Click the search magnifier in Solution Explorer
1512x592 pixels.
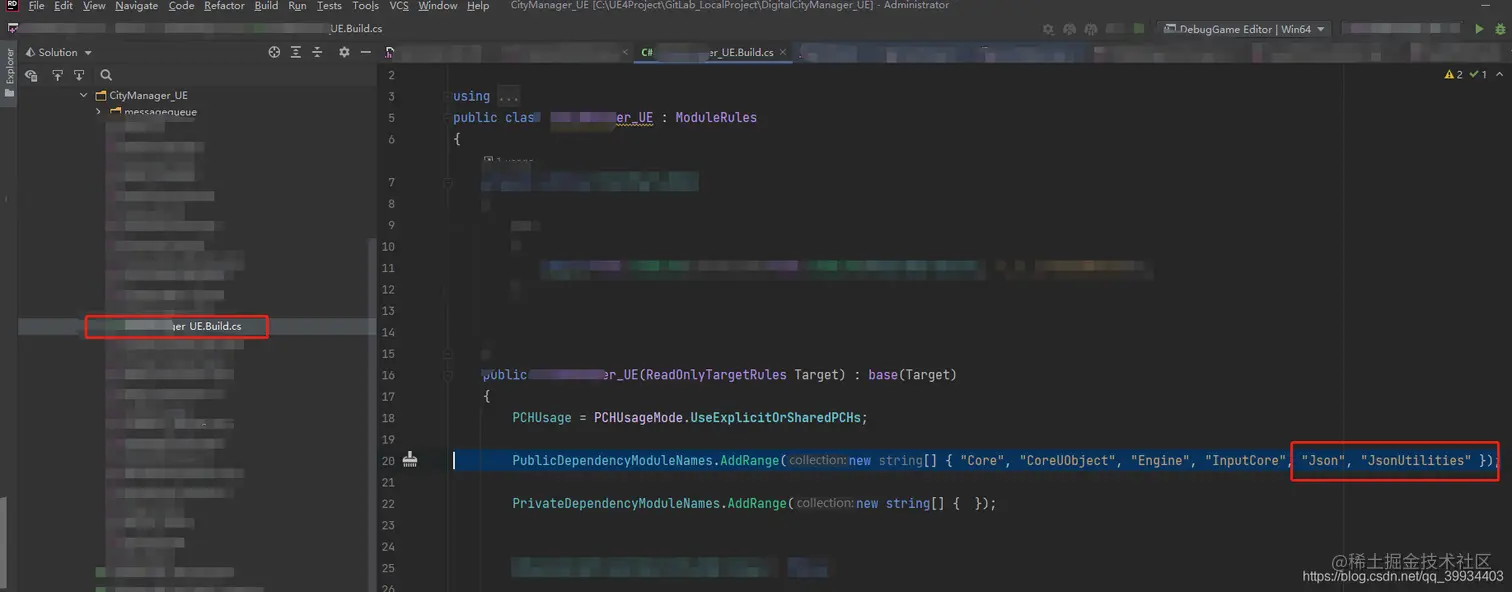[x=106, y=75]
